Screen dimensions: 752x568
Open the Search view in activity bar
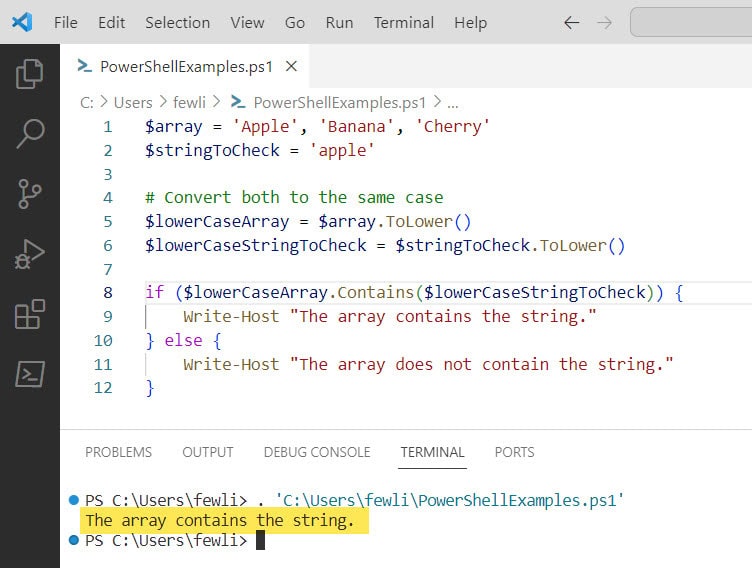point(30,133)
